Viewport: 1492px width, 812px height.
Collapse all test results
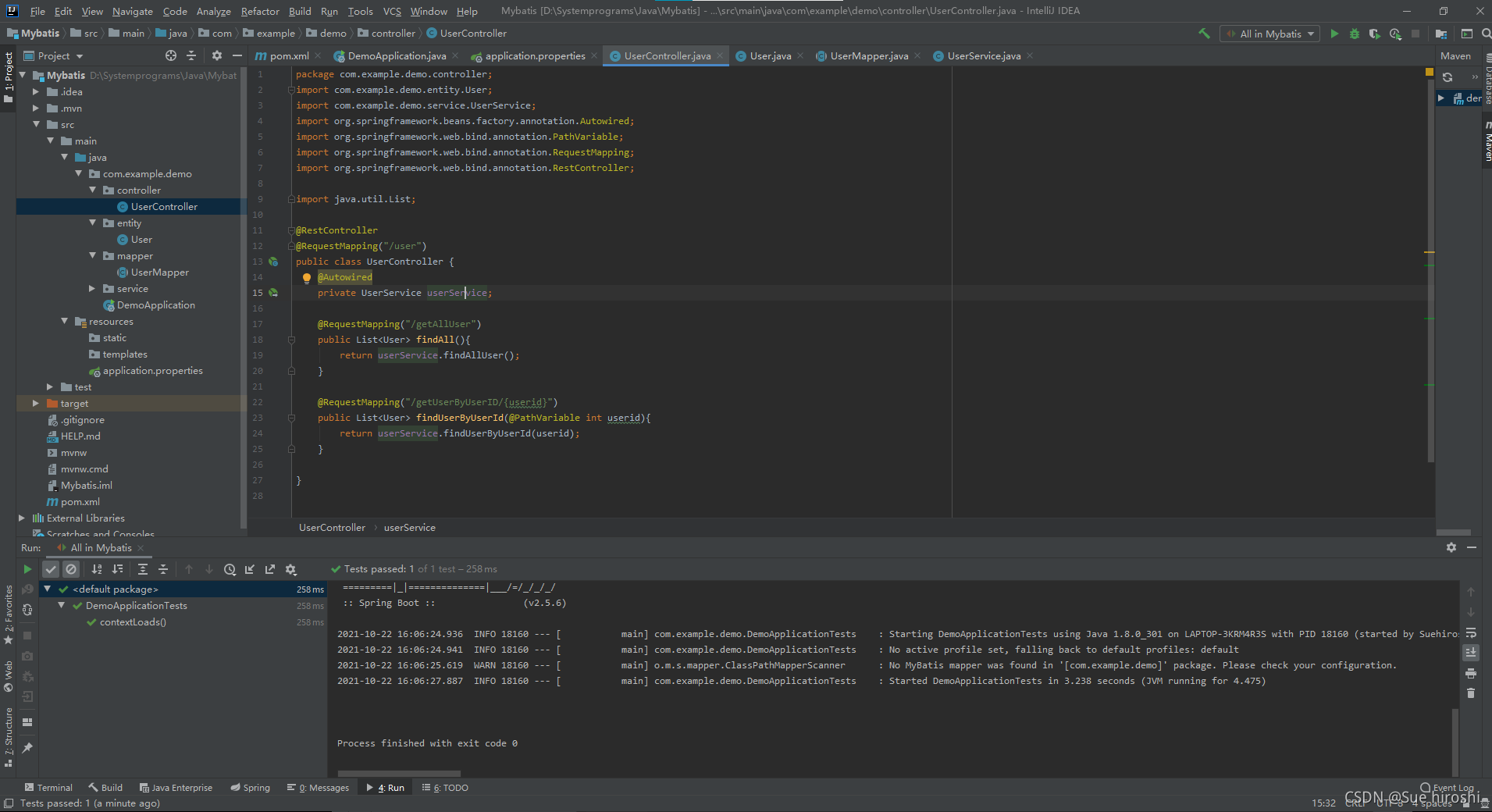pos(163,569)
